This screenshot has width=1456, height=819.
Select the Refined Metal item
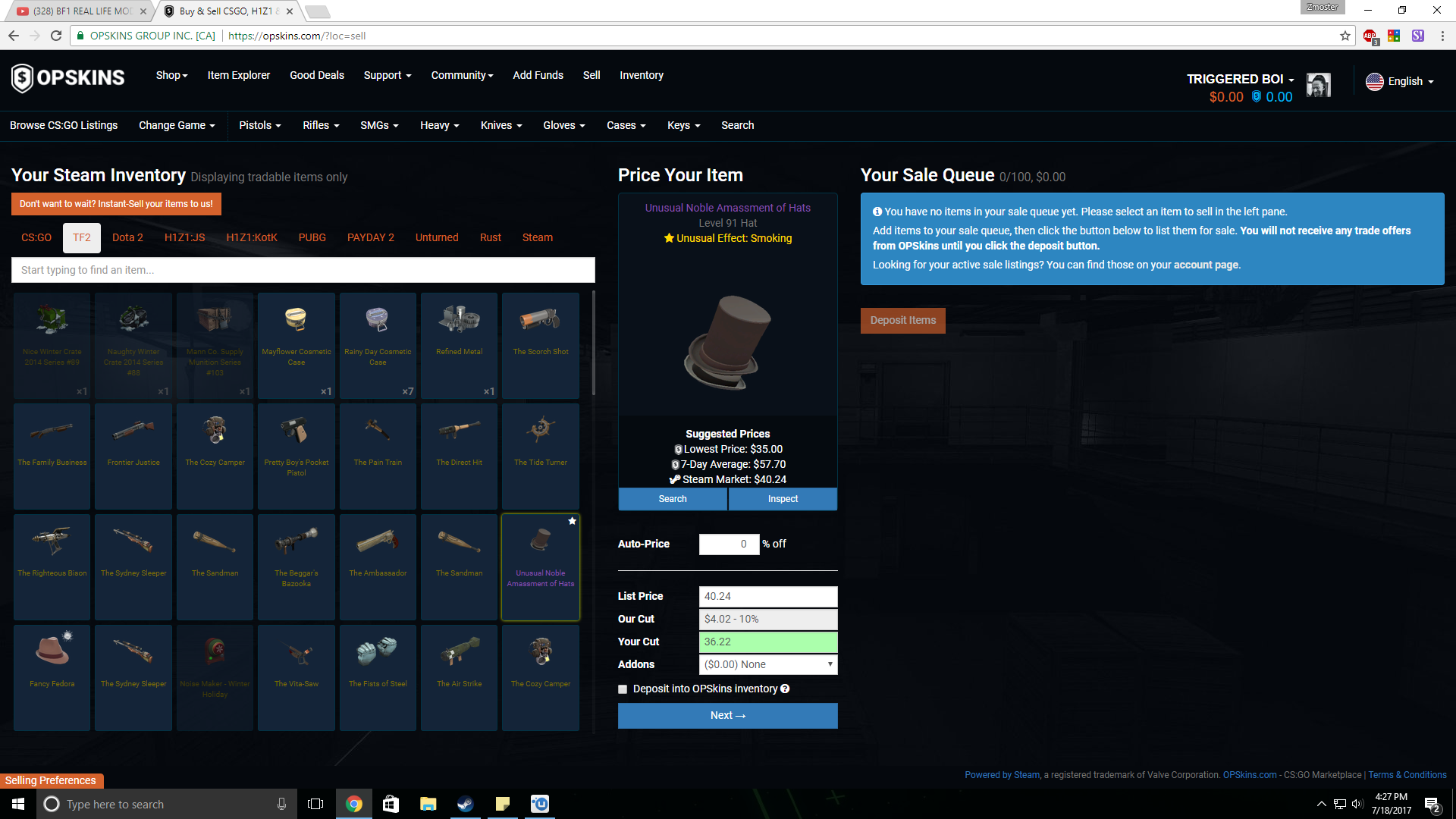pos(459,345)
